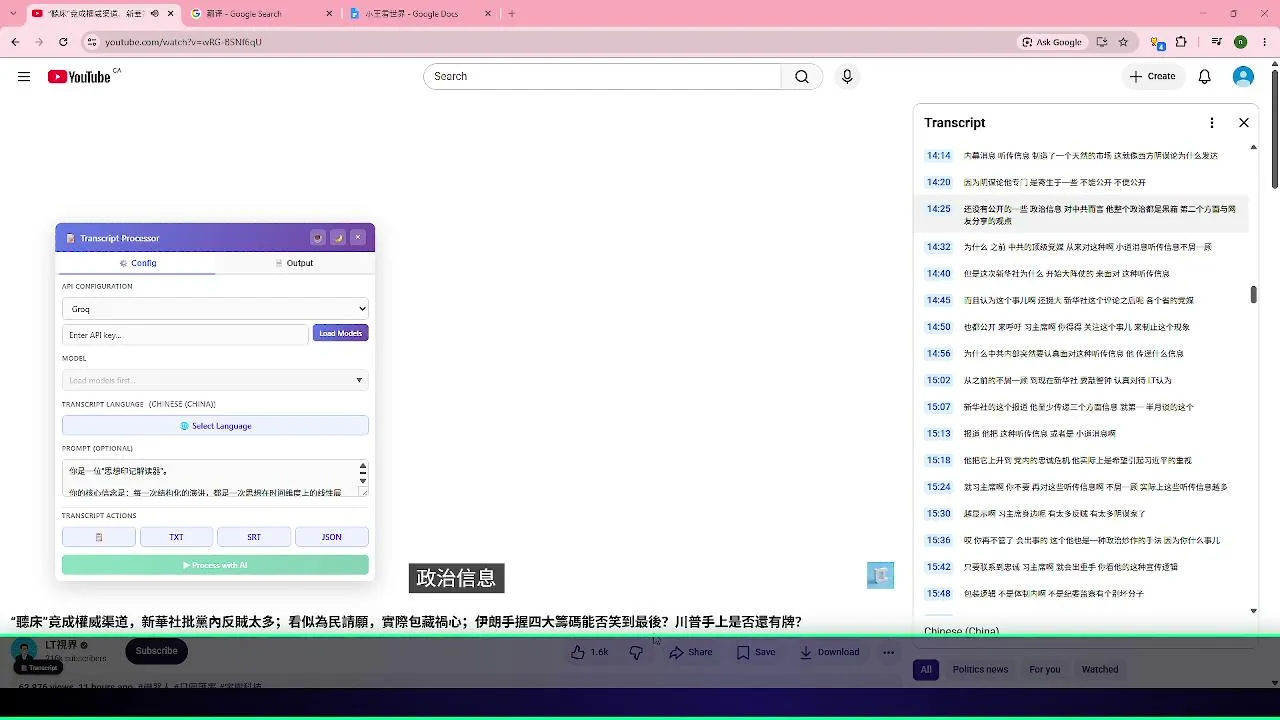This screenshot has height=720, width=1280.
Task: Jump to transcript timestamp 14:14
Action: pos(938,156)
